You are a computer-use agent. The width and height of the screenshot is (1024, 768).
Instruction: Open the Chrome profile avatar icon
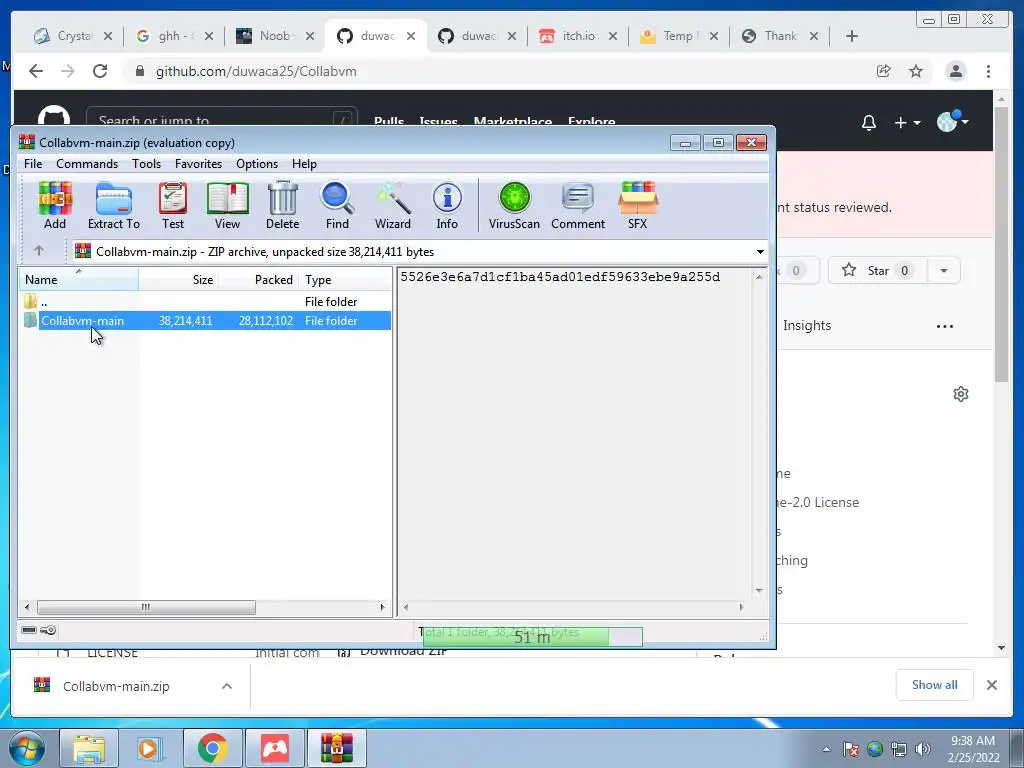[955, 71]
